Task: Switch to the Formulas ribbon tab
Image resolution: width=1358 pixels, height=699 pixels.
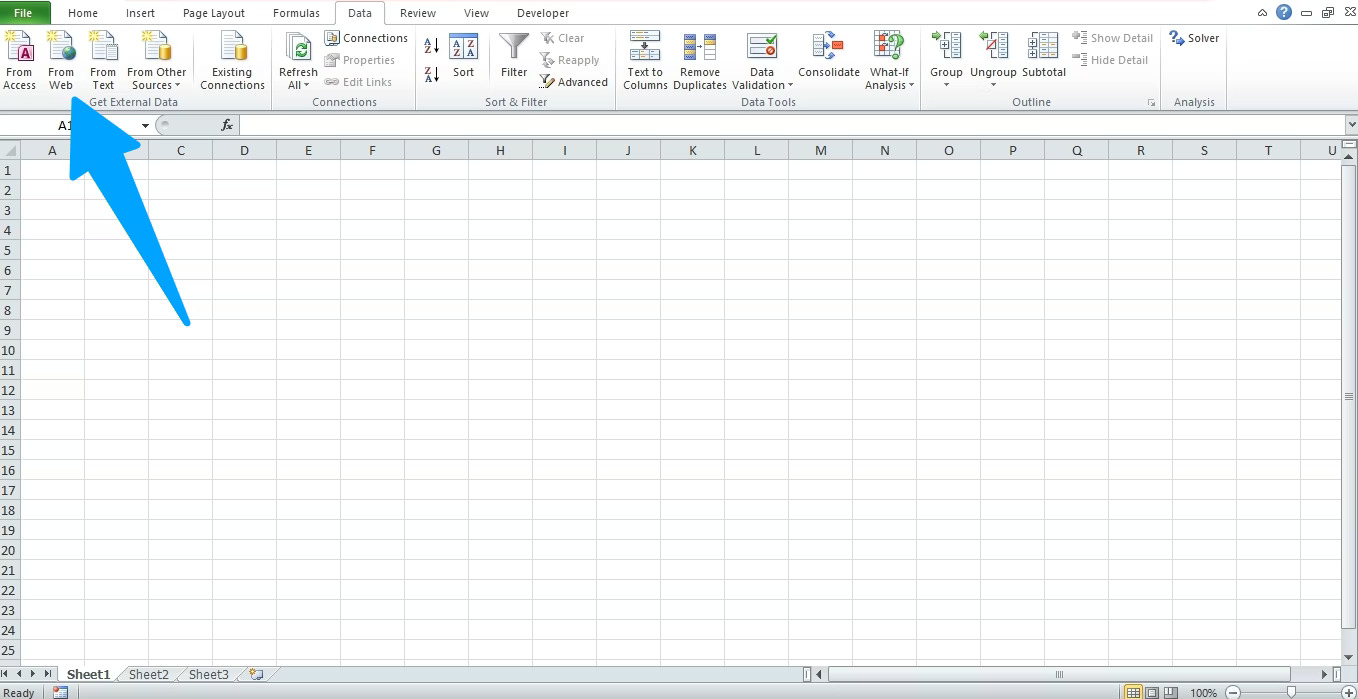Action: (296, 12)
